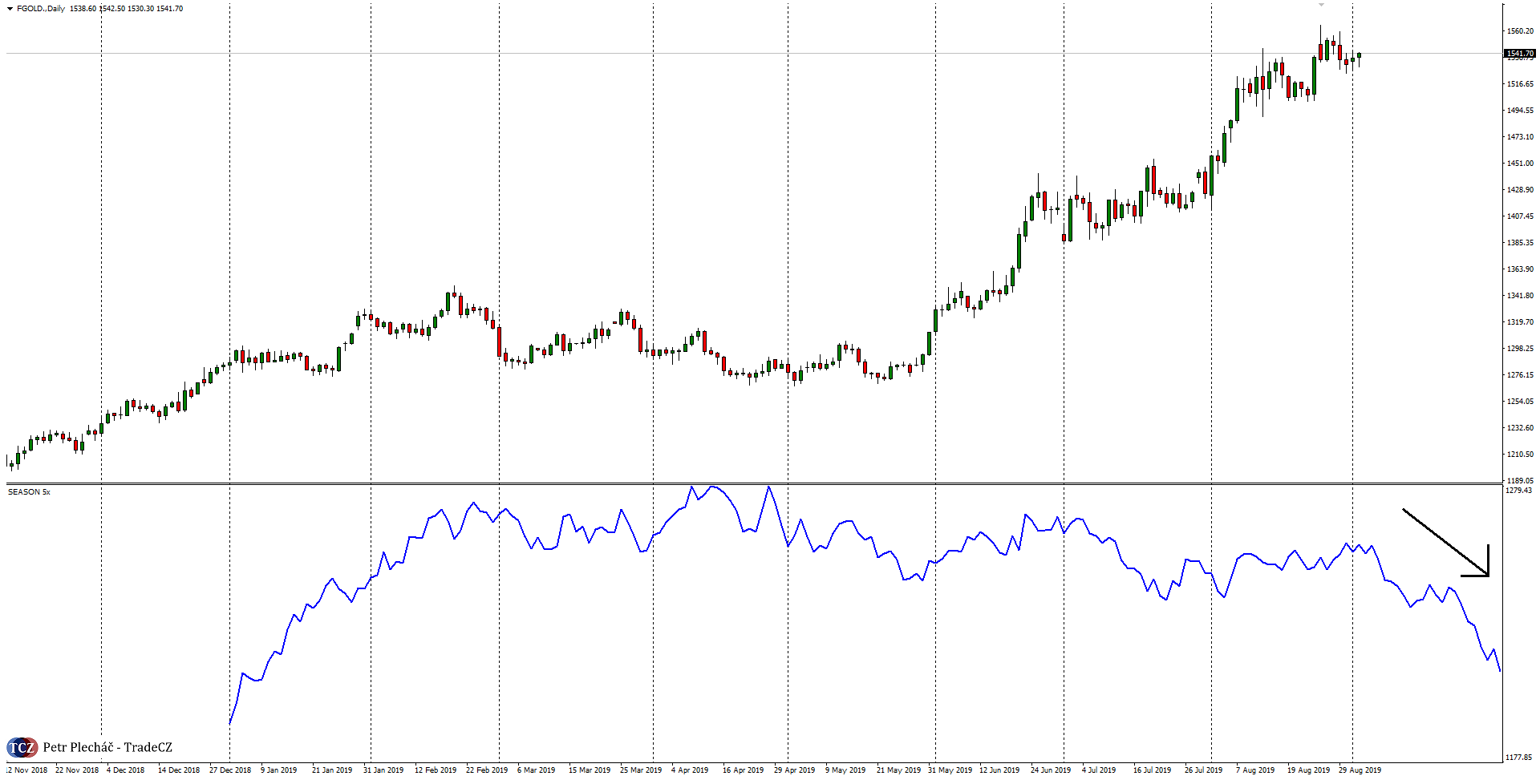
Task: Click the TCZ logo icon
Action: coord(22,748)
